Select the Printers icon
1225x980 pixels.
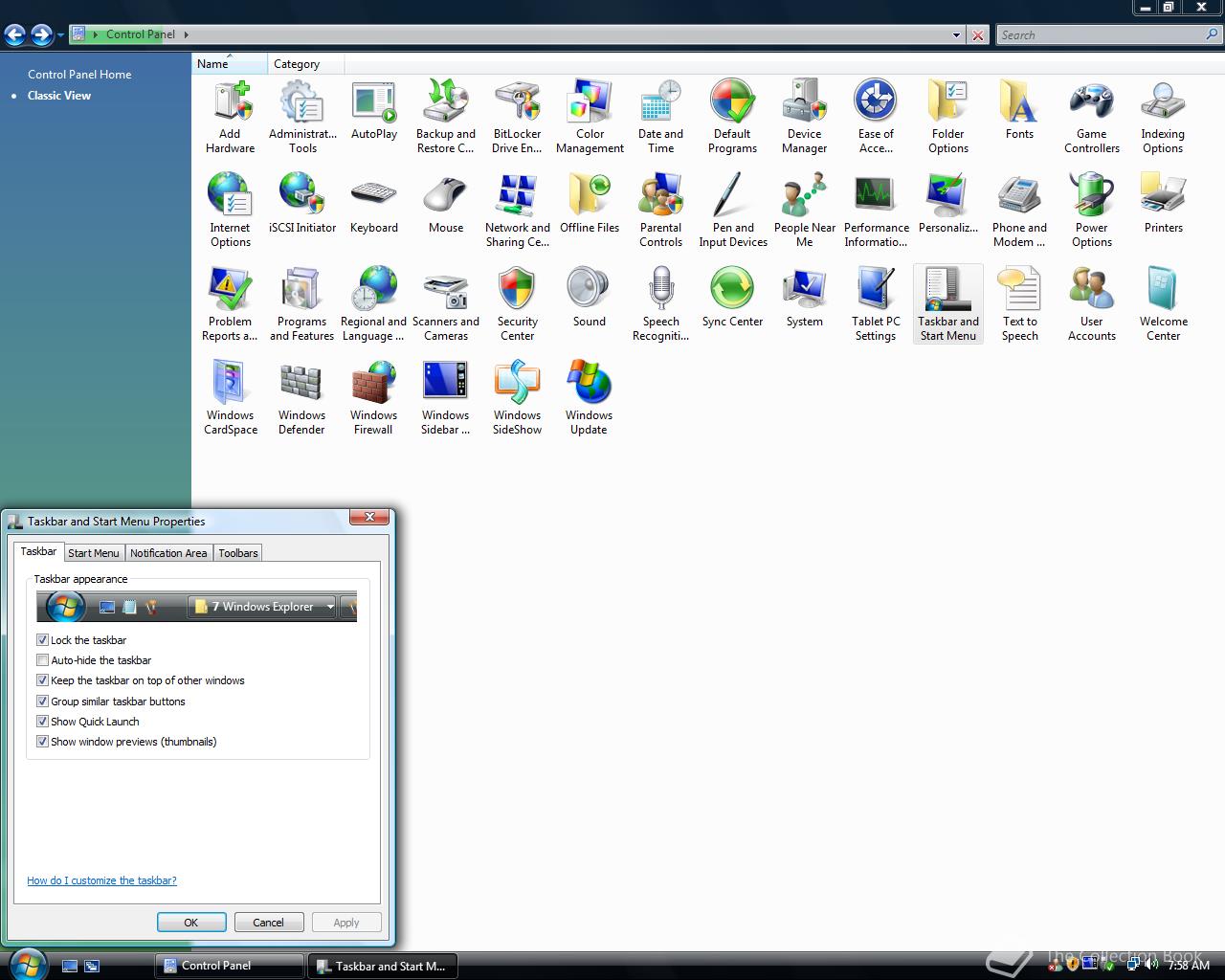[1163, 205]
